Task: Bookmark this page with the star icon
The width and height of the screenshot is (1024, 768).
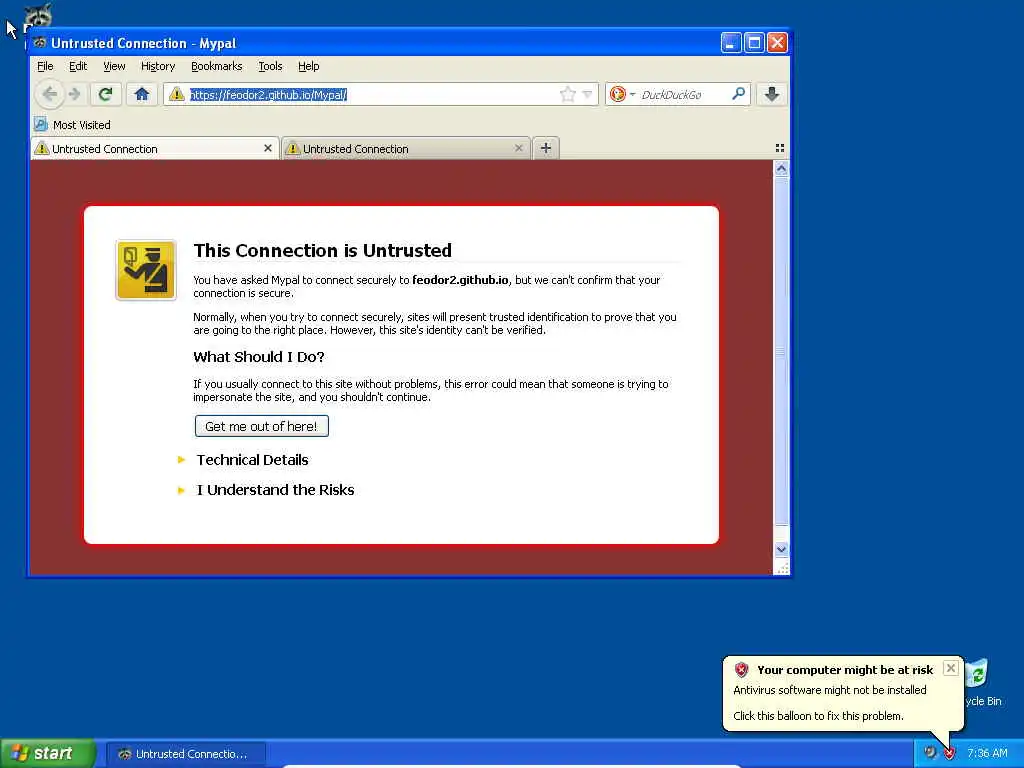Action: (568, 95)
